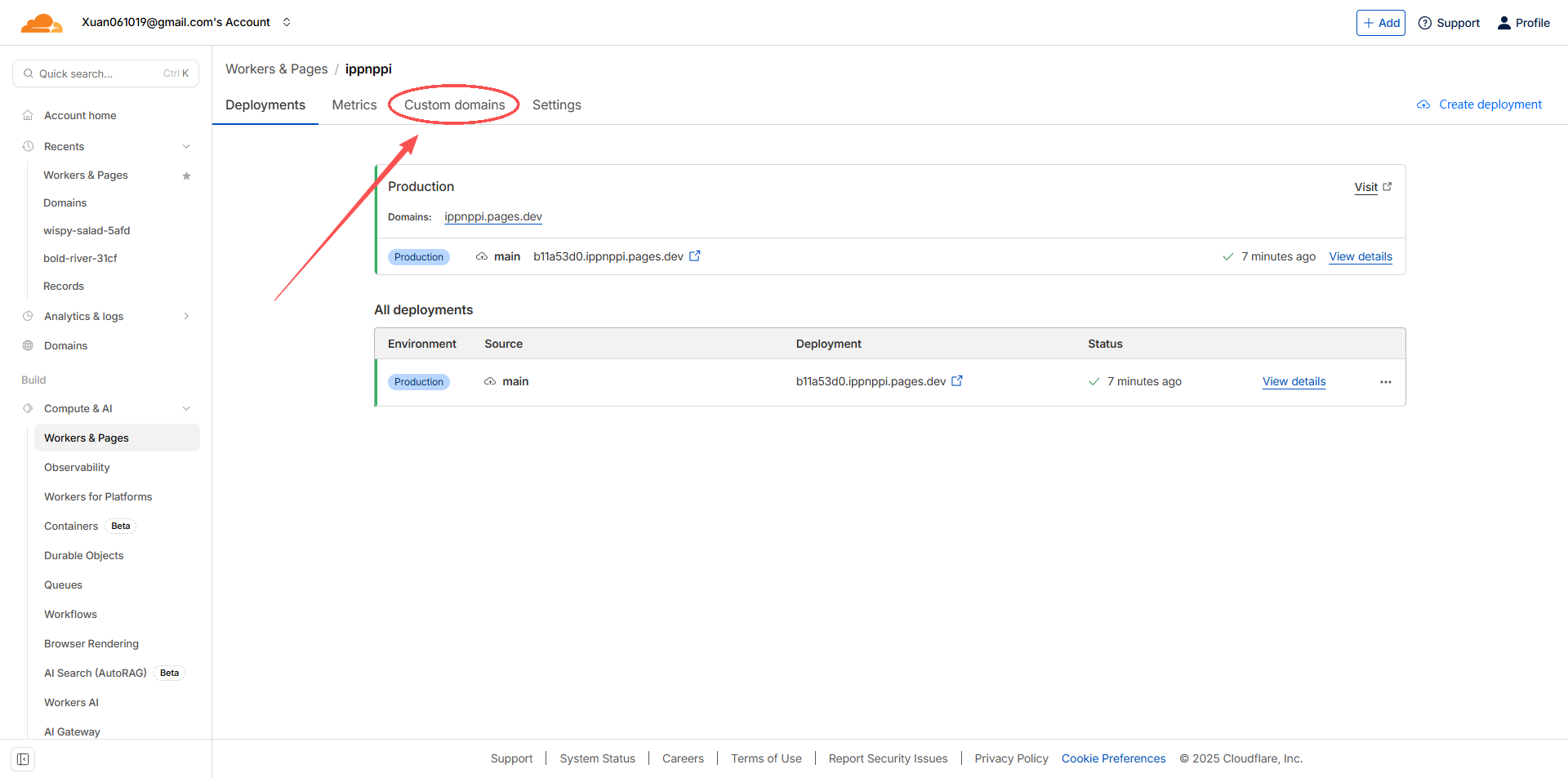Click the Analytics & logs icon
This screenshot has width=1568, height=778.
(x=28, y=316)
